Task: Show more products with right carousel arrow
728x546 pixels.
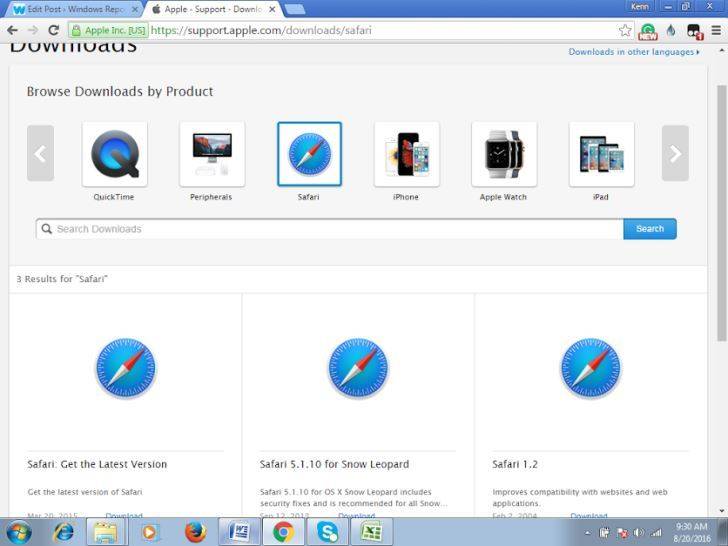Action: pos(675,153)
